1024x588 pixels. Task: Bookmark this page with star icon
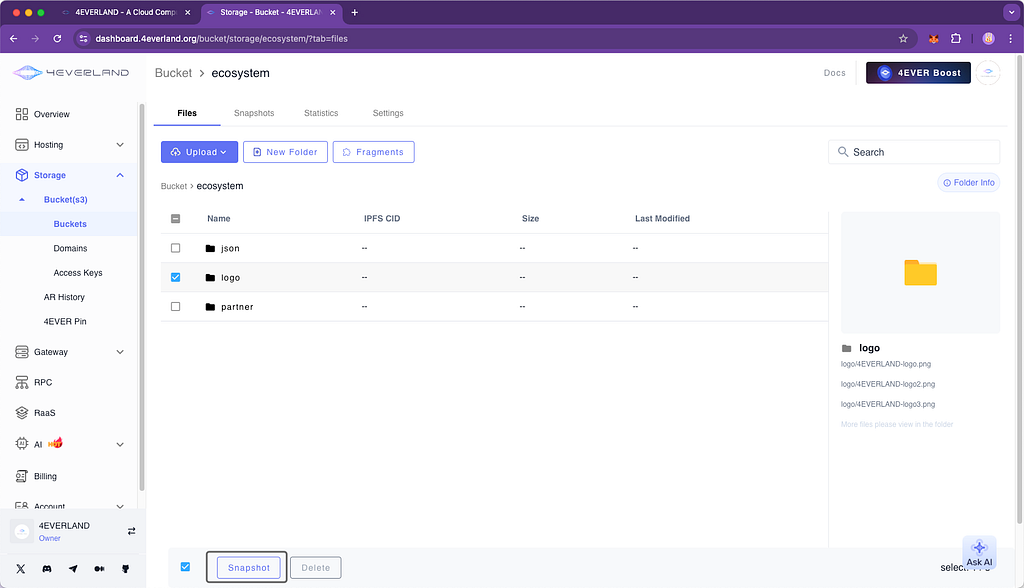coord(903,39)
